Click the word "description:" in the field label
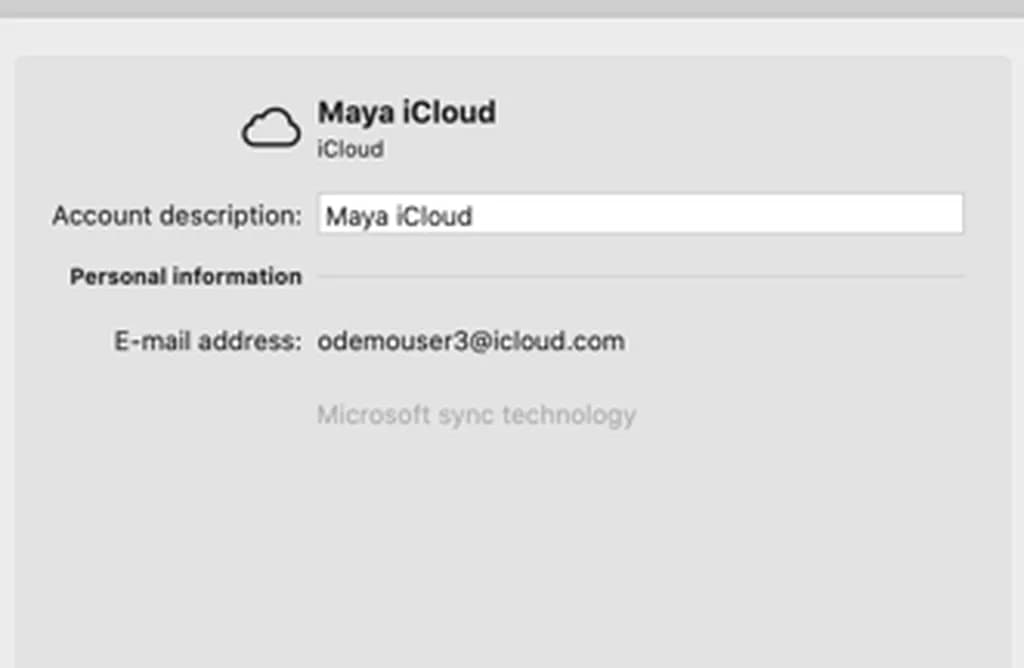 240,216
